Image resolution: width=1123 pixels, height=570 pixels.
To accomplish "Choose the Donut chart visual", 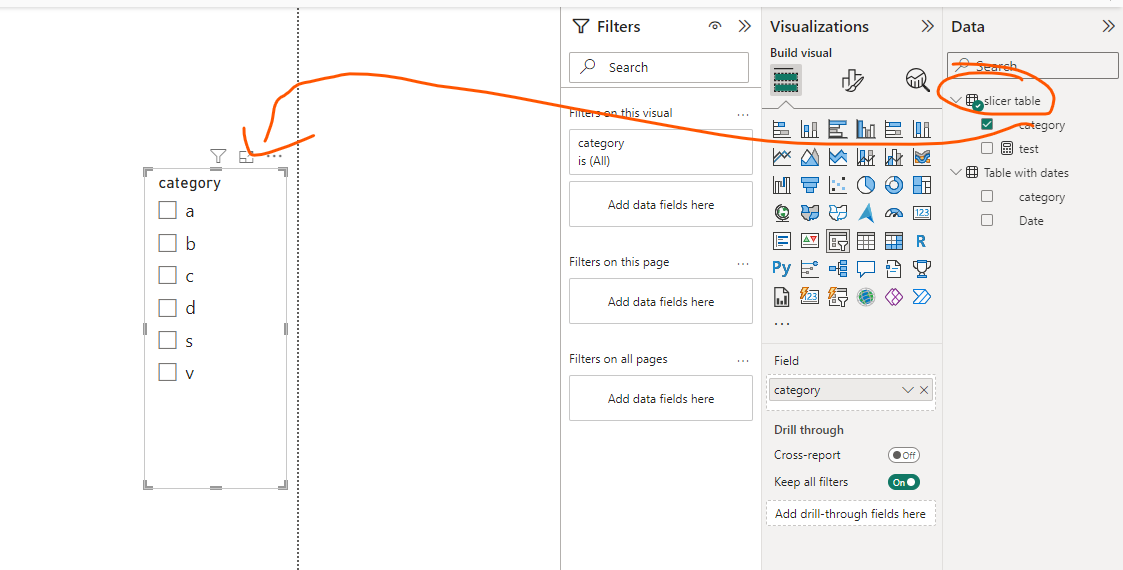I will (x=894, y=185).
